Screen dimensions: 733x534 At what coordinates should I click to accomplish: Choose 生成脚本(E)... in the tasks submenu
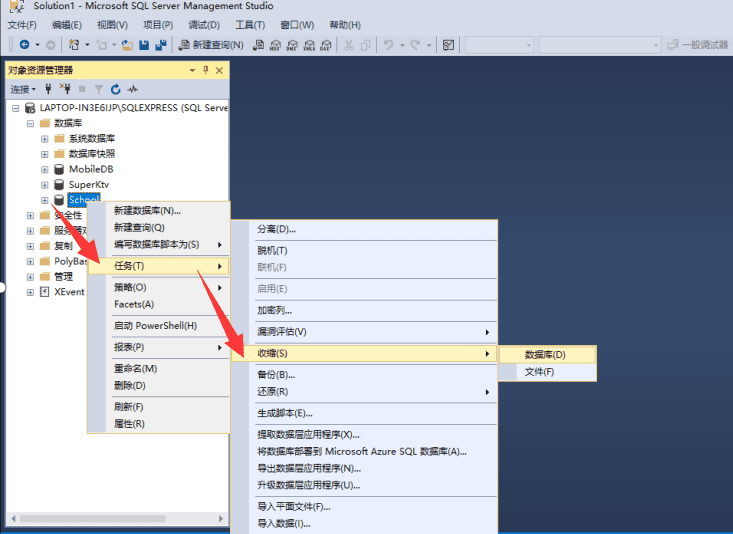pos(364,413)
